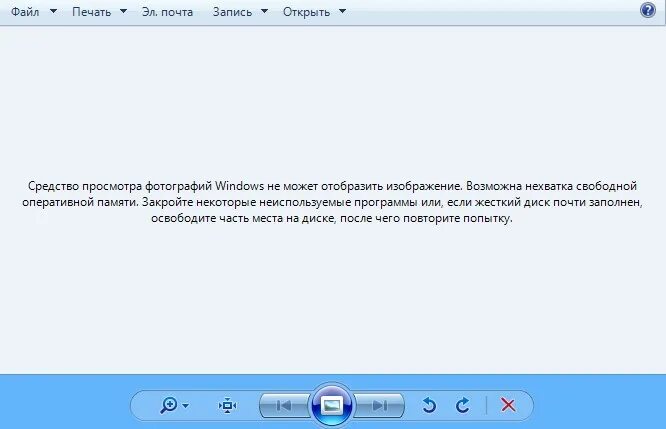Rotate the image counterclockwise
The width and height of the screenshot is (666, 429).
point(429,405)
